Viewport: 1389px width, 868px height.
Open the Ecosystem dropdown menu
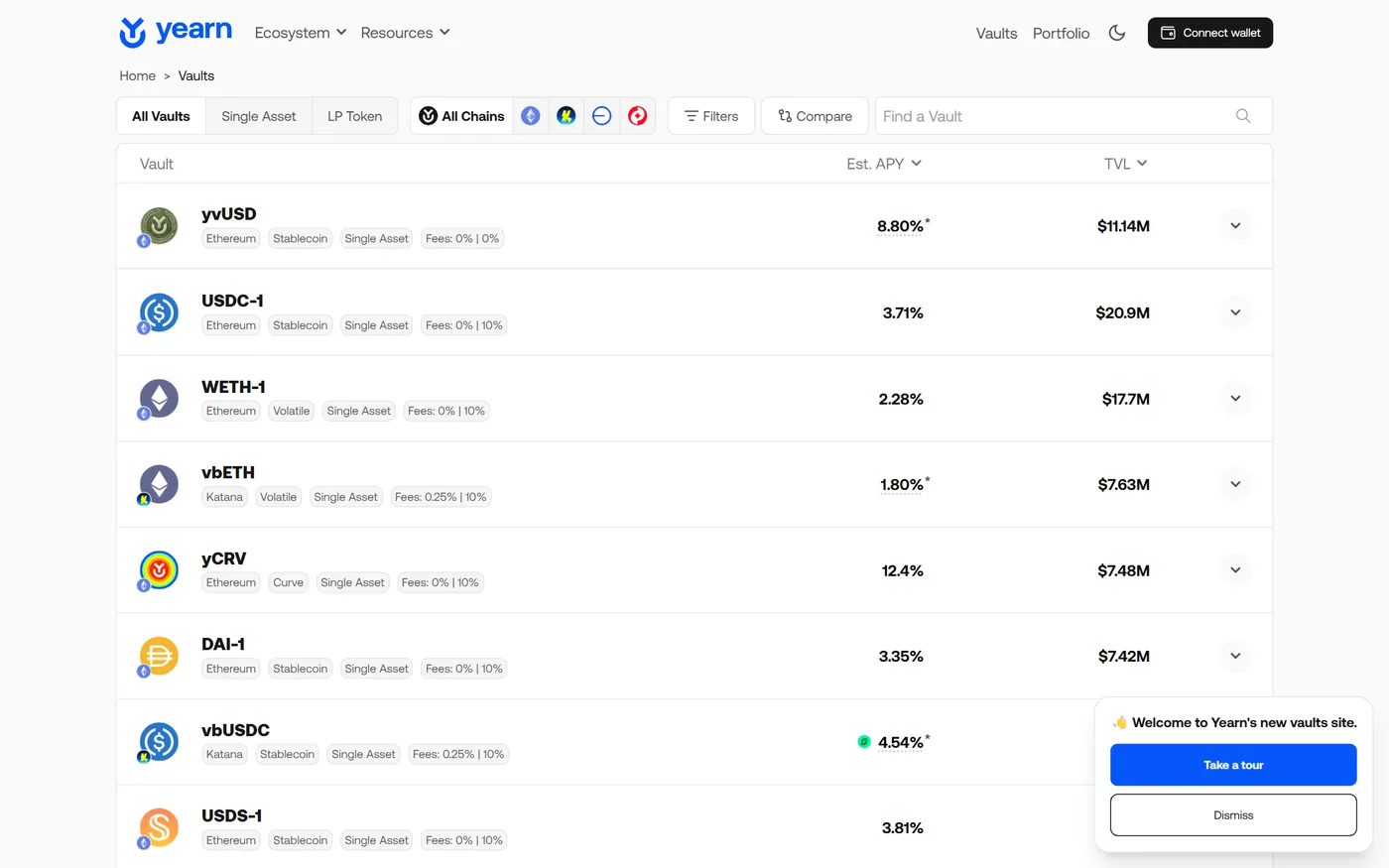pos(301,33)
